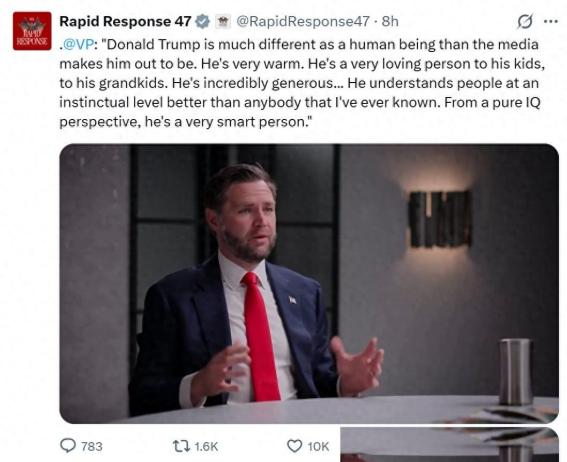This screenshot has width=567, height=462.
Task: Open the three-dot more options menu
Action: [551, 22]
